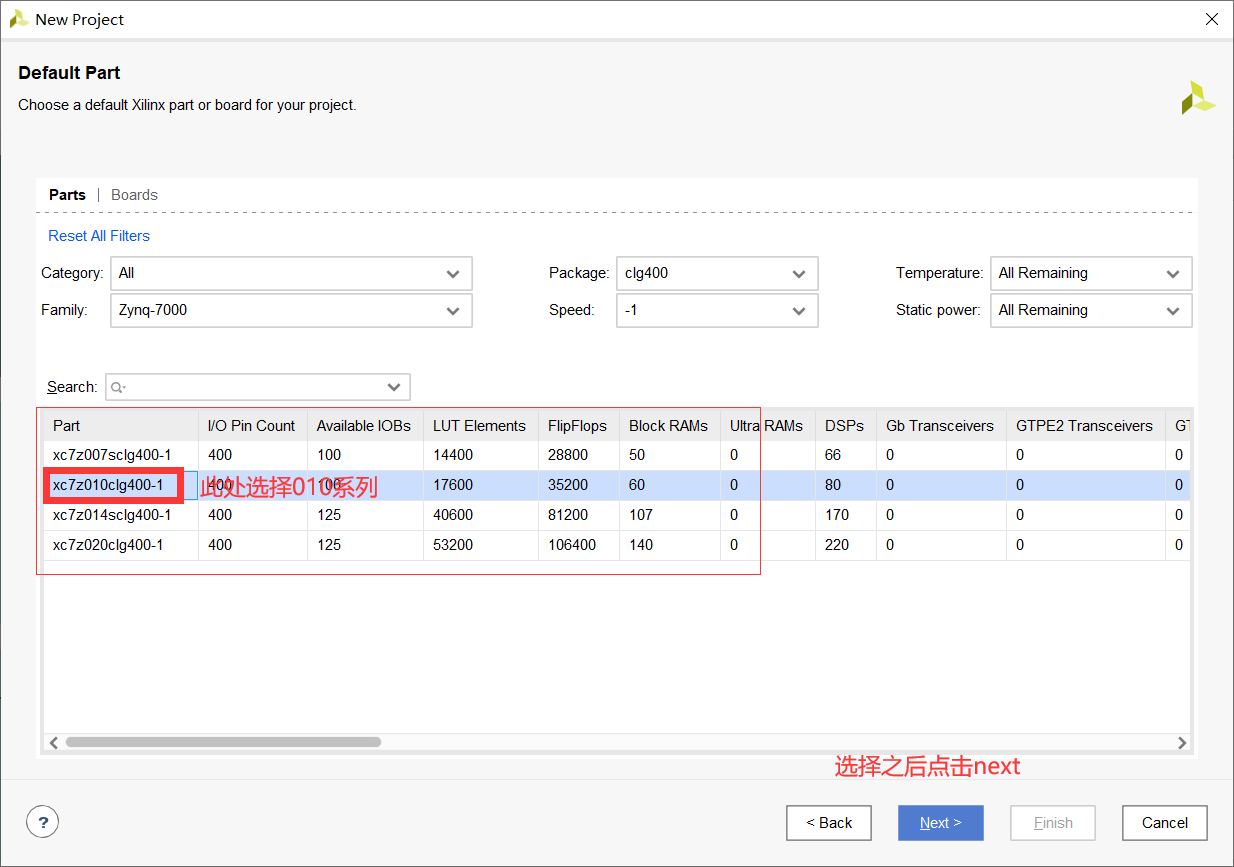Click the Cancel button
Image resolution: width=1234 pixels, height=867 pixels.
click(1165, 823)
